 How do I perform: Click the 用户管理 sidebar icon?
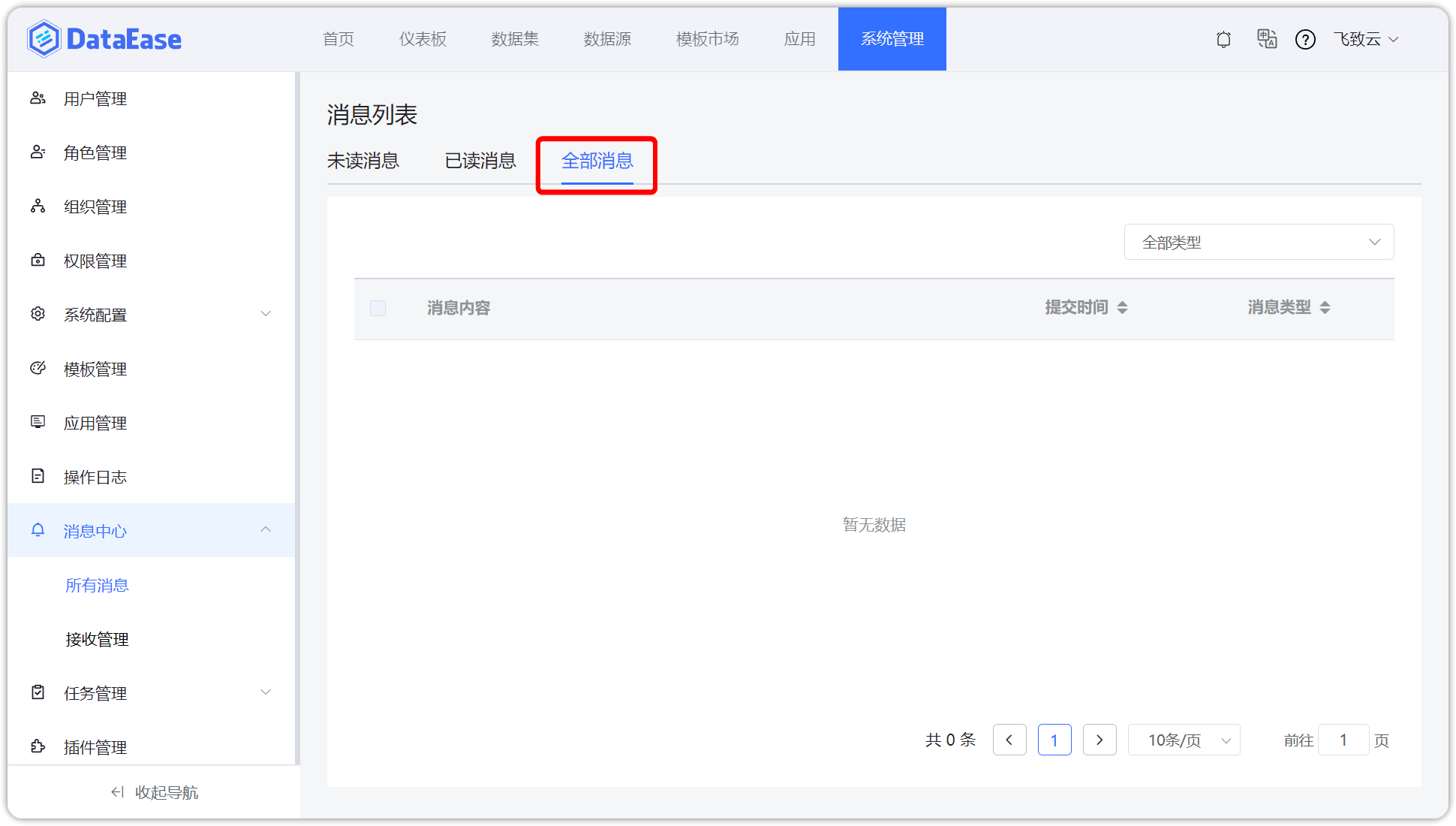pyautogui.click(x=38, y=98)
